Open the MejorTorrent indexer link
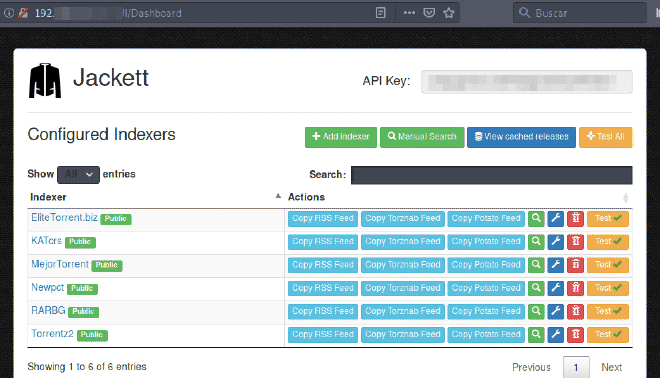 60,264
